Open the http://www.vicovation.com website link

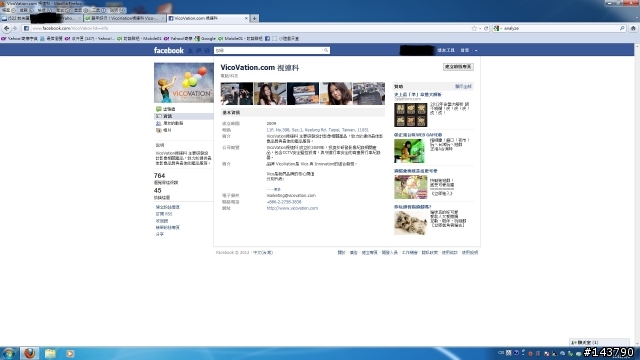[292, 208]
